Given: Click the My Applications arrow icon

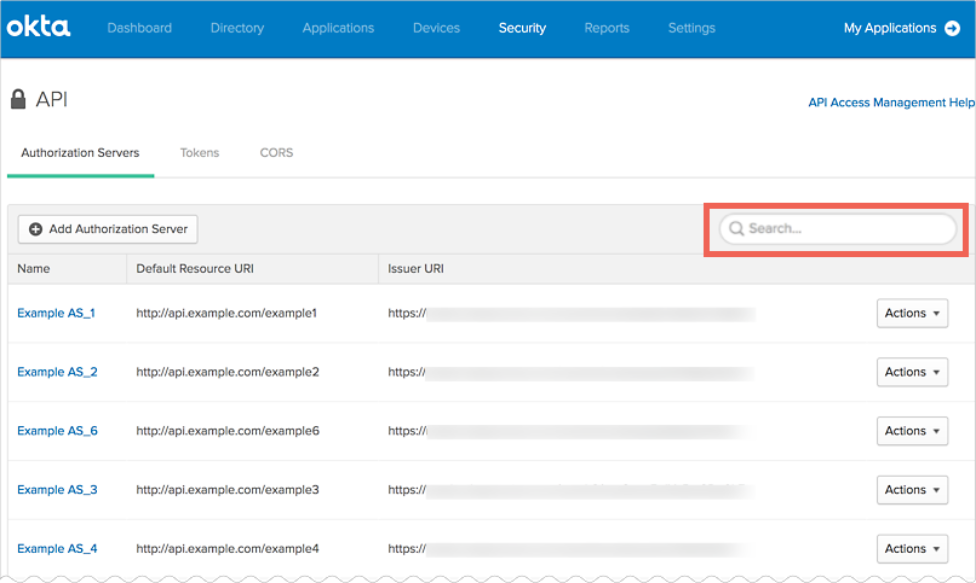Looking at the screenshot, I should click(952, 28).
